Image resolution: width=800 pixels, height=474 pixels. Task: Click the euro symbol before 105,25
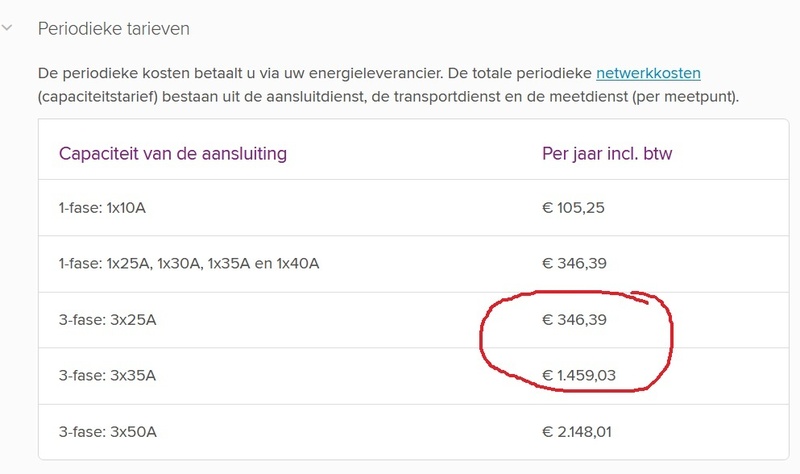tap(547, 208)
